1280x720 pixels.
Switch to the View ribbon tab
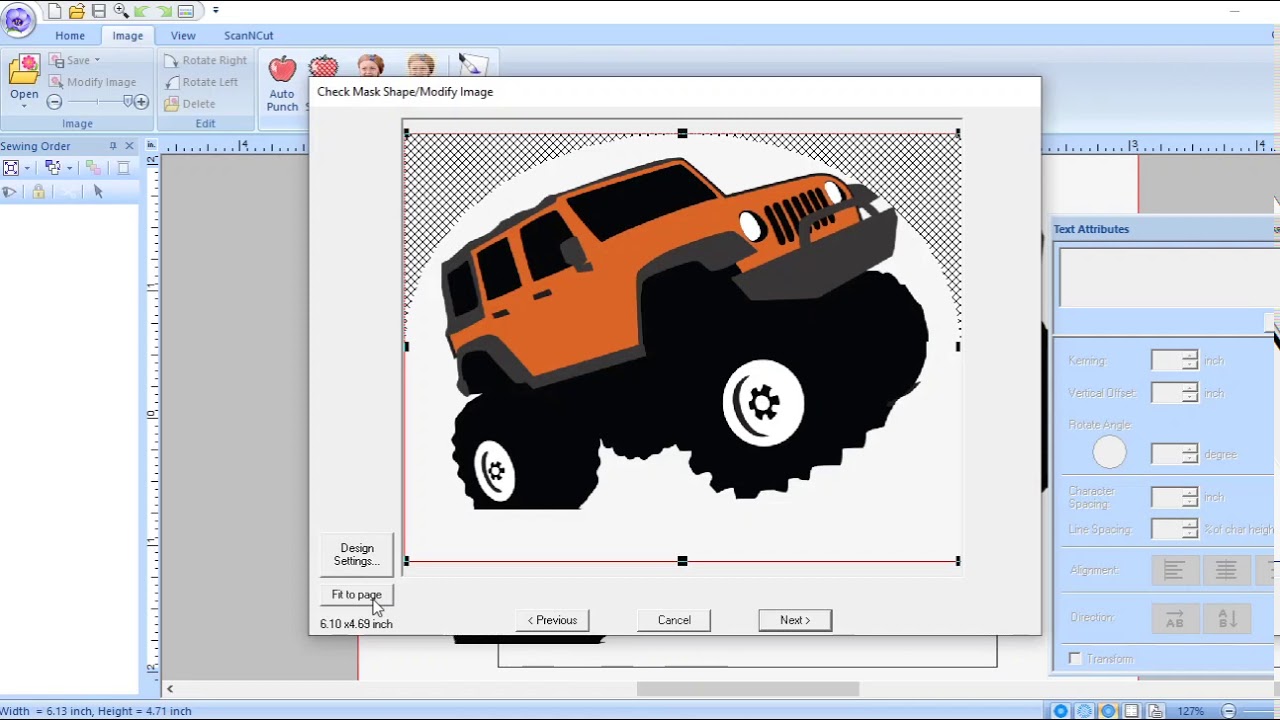pos(183,35)
